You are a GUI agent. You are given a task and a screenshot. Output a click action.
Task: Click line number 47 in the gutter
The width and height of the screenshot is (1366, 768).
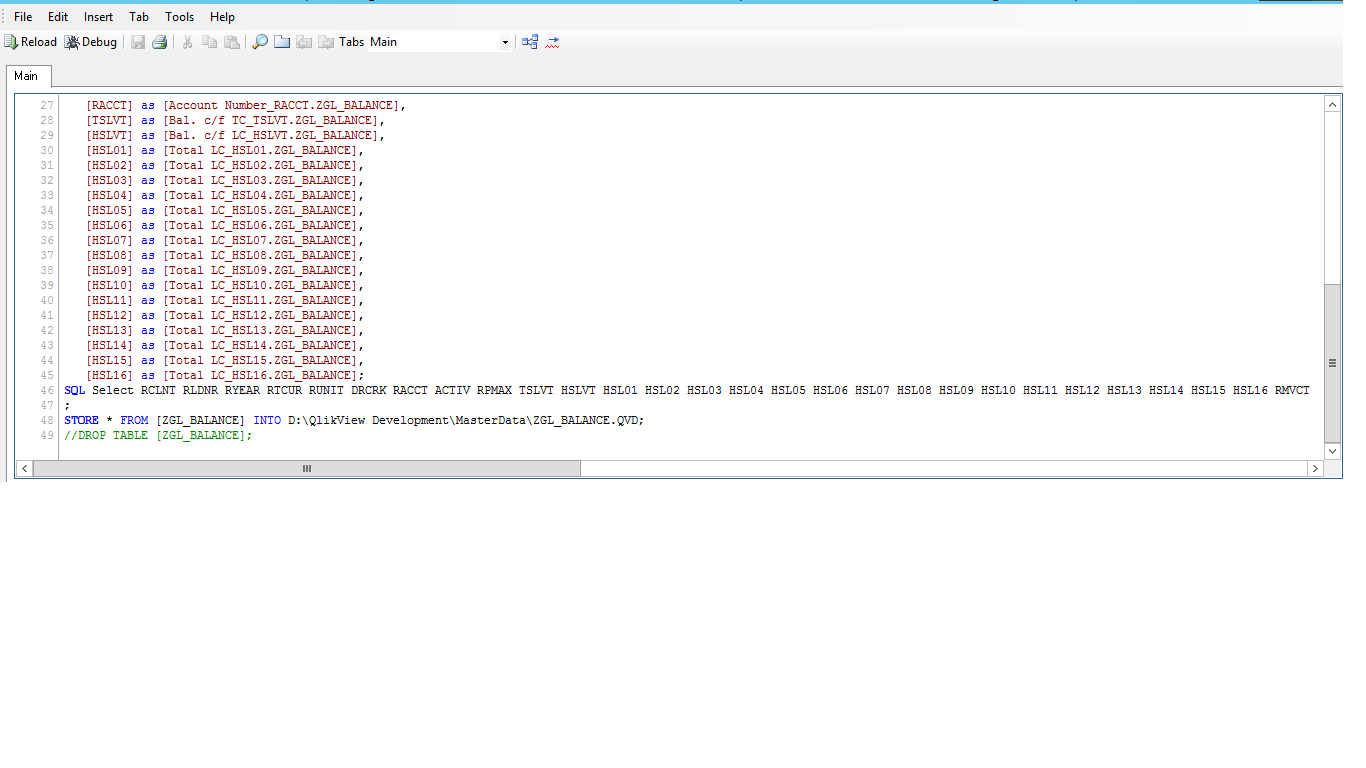click(47, 405)
